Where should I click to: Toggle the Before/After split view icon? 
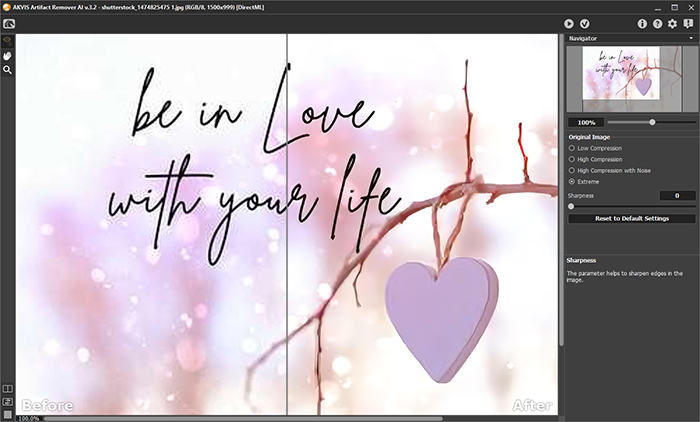[7, 389]
